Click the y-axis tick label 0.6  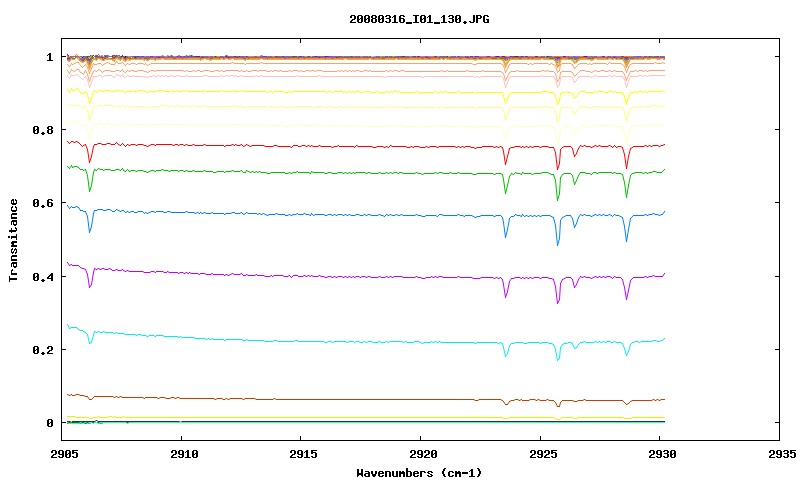(x=43, y=203)
